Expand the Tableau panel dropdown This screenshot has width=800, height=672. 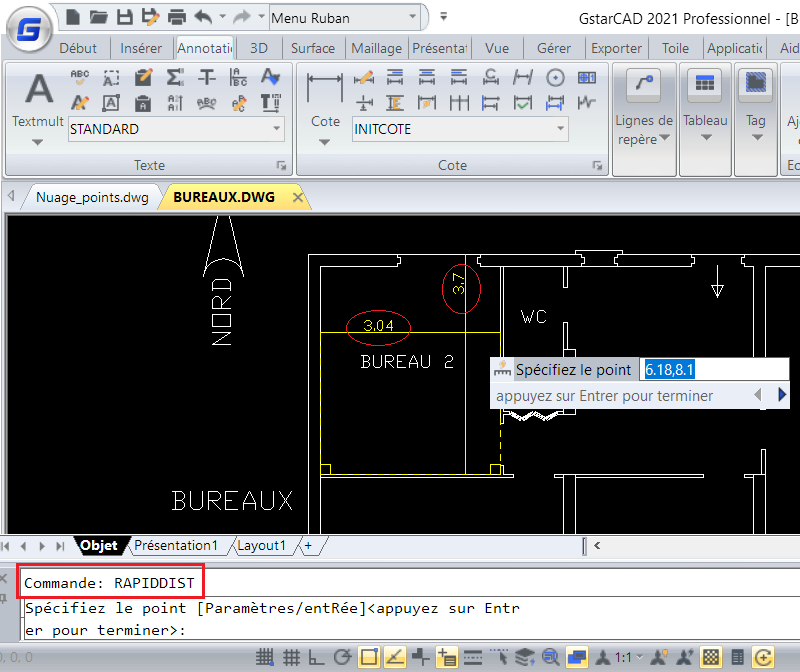click(706, 138)
